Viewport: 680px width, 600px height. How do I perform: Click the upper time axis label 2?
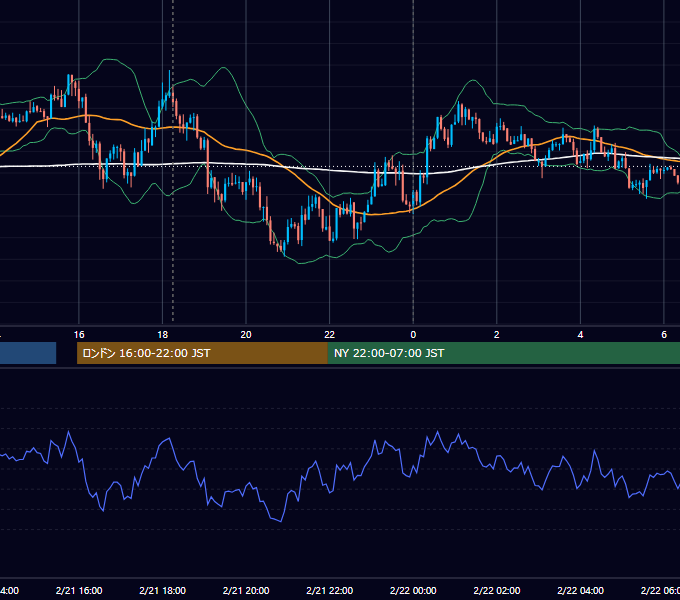point(497,335)
